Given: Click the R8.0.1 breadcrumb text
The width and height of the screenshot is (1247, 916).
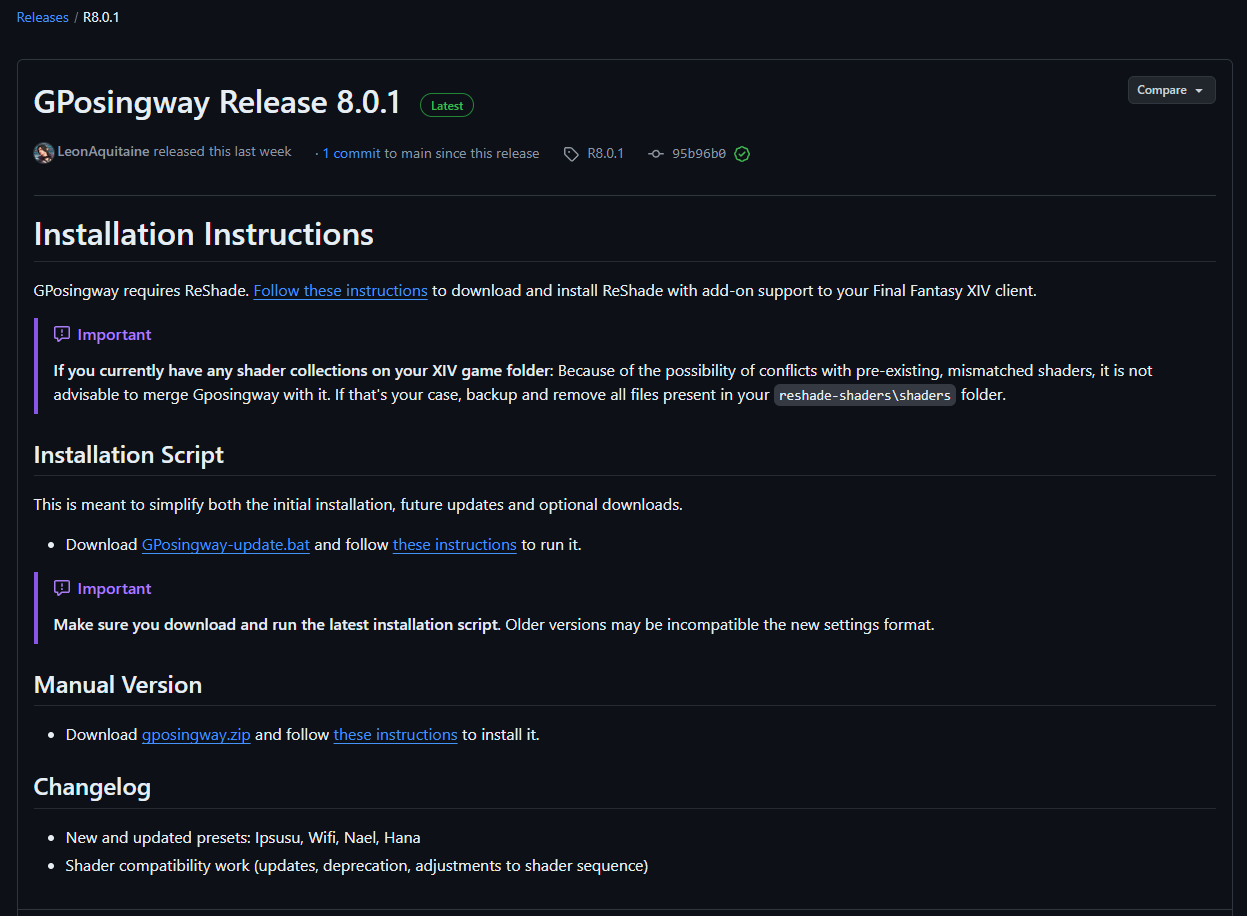Looking at the screenshot, I should point(101,17).
